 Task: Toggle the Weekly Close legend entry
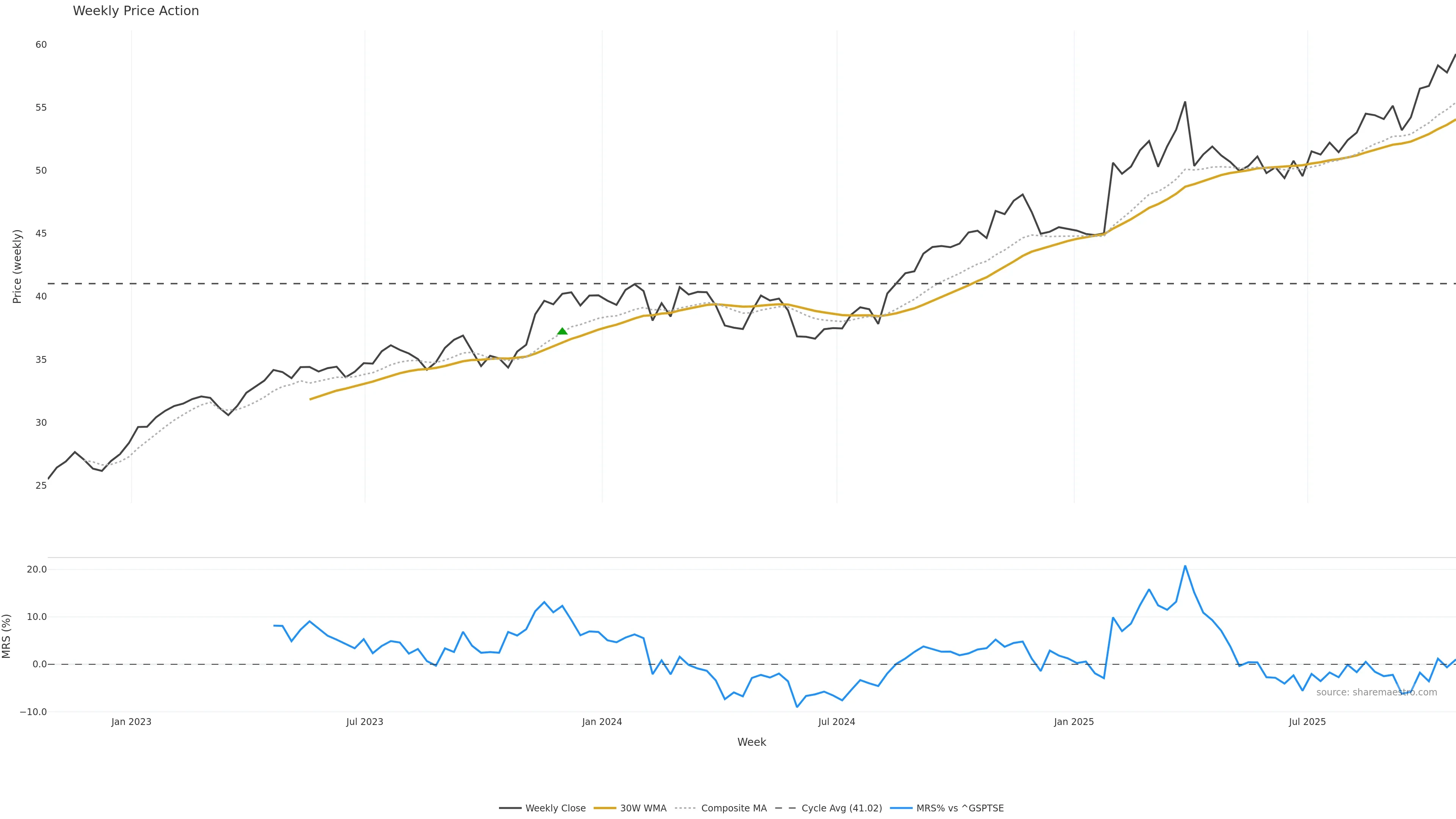tap(555, 808)
